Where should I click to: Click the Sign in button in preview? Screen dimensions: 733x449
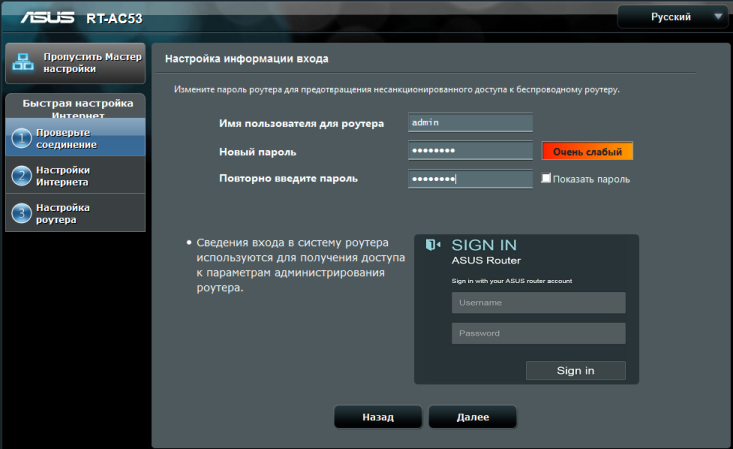tap(575, 370)
